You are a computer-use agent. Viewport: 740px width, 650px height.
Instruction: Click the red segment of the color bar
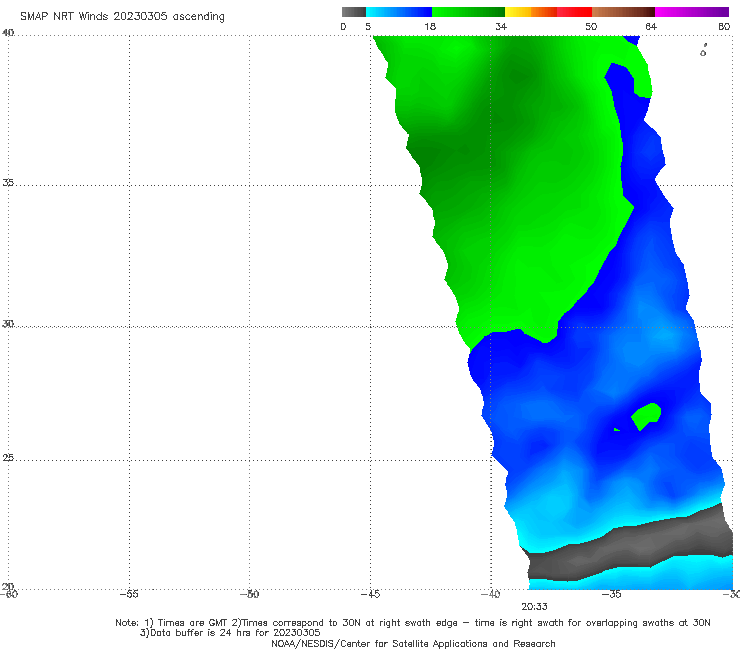pyautogui.click(x=574, y=12)
